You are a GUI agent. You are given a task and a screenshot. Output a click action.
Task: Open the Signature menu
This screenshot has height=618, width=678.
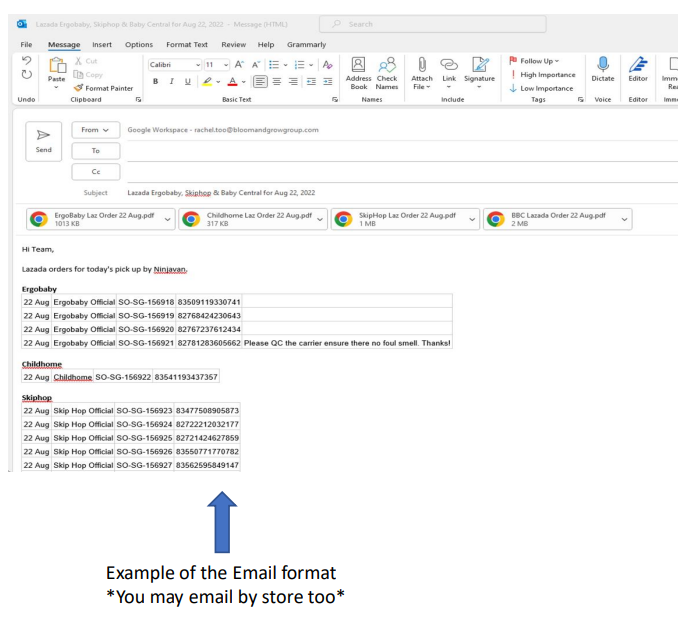point(480,72)
